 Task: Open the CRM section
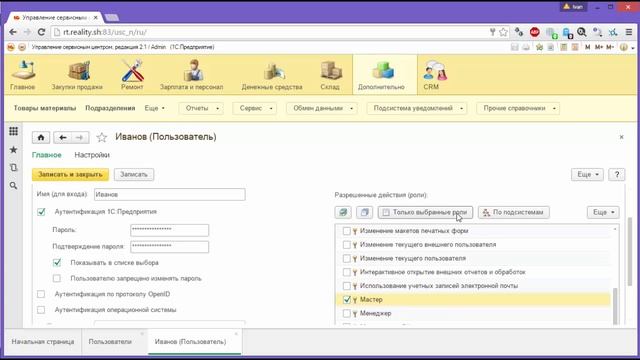434,75
